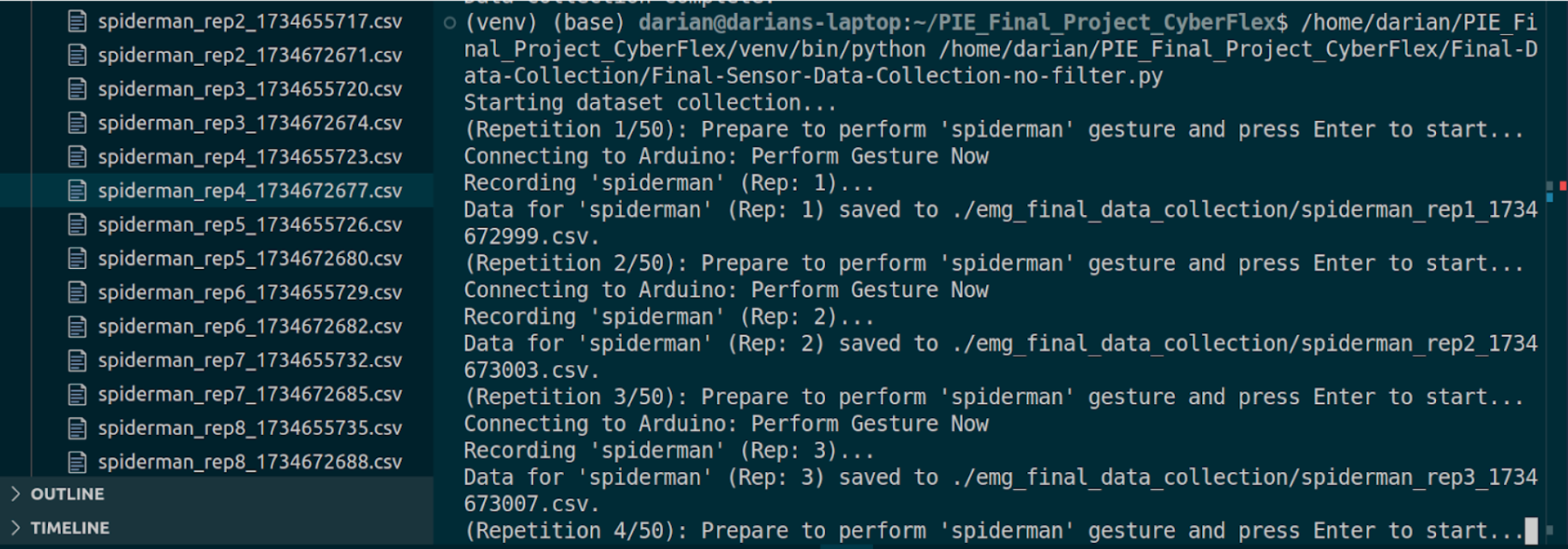Viewport: 1568px width, 549px height.
Task: Click the TIMELINE panel header label
Action: pos(70,528)
